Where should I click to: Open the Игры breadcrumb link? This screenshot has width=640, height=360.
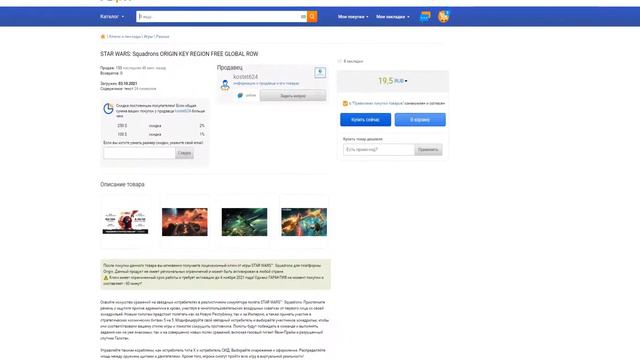click(x=148, y=37)
